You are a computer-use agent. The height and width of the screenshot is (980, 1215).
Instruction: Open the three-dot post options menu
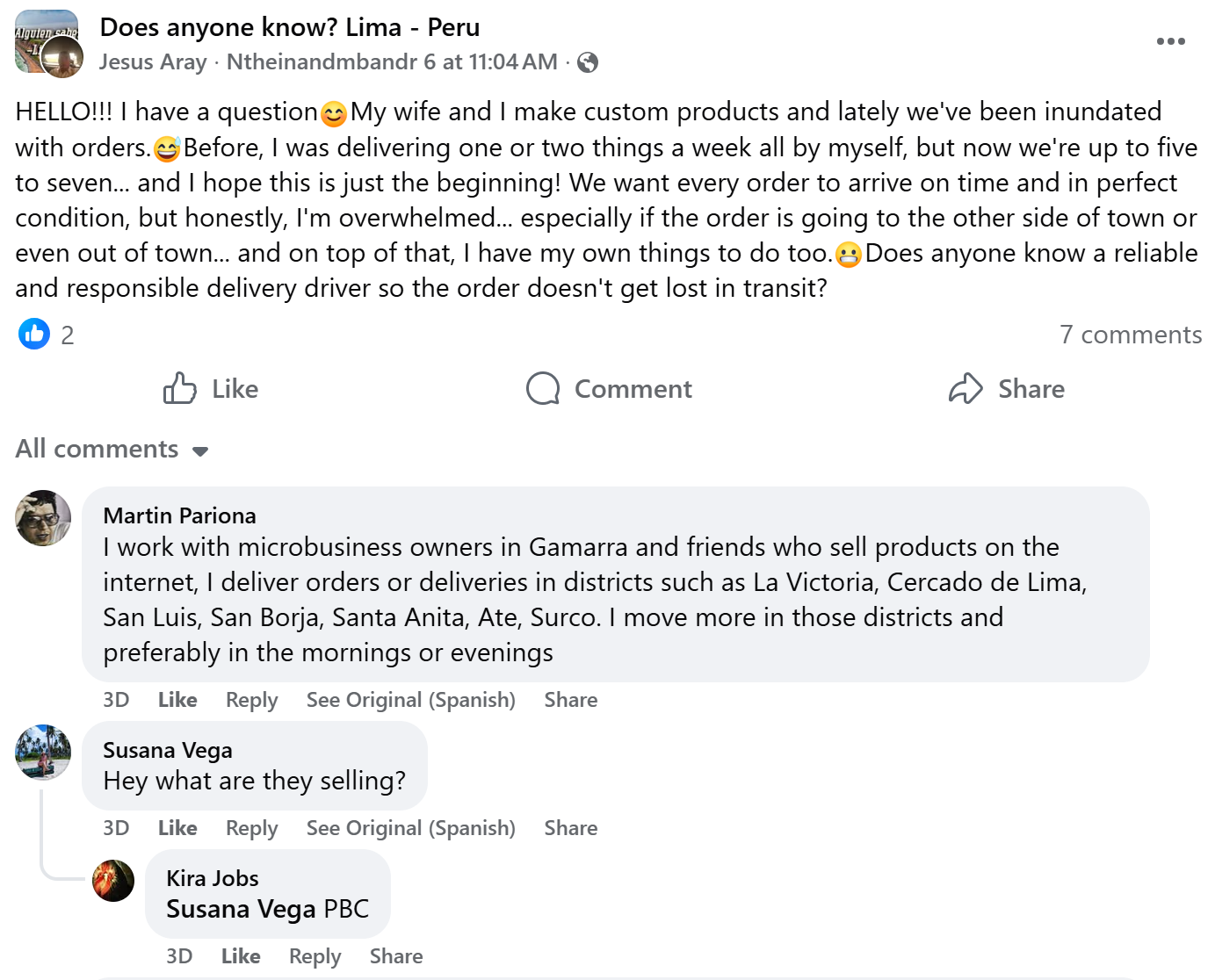click(1170, 41)
